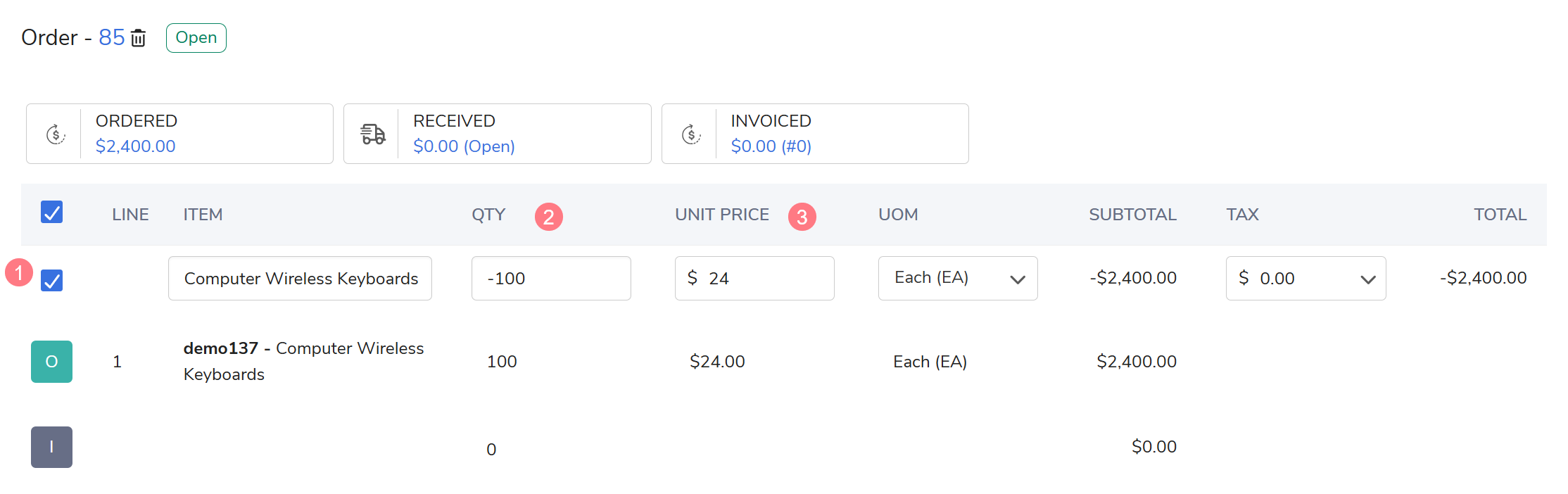Click the trash icon next to Order 85

coord(139,38)
